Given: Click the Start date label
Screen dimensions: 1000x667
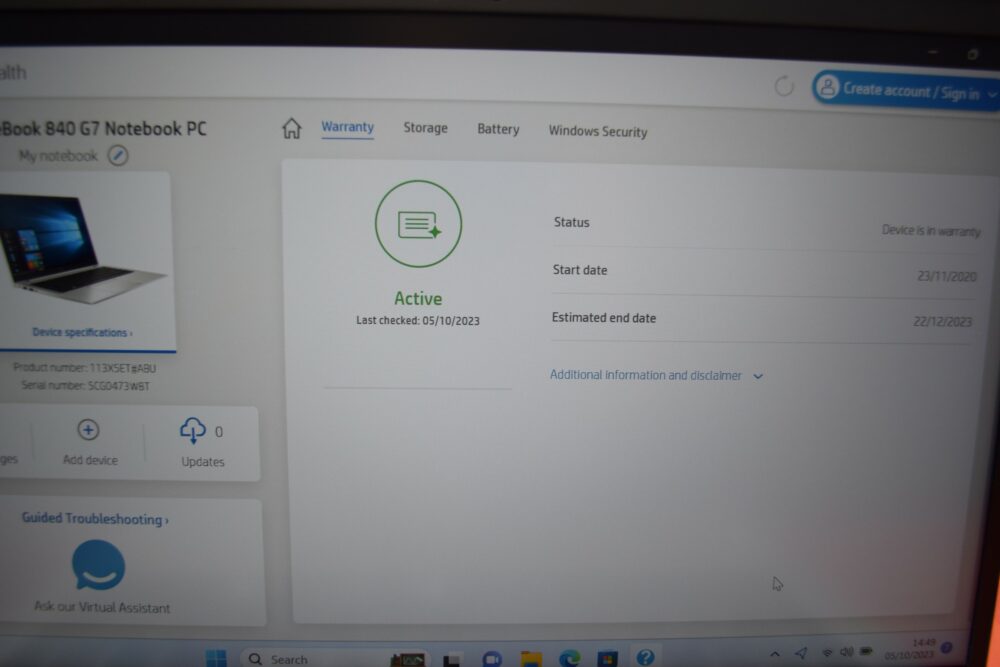Looking at the screenshot, I should point(580,270).
